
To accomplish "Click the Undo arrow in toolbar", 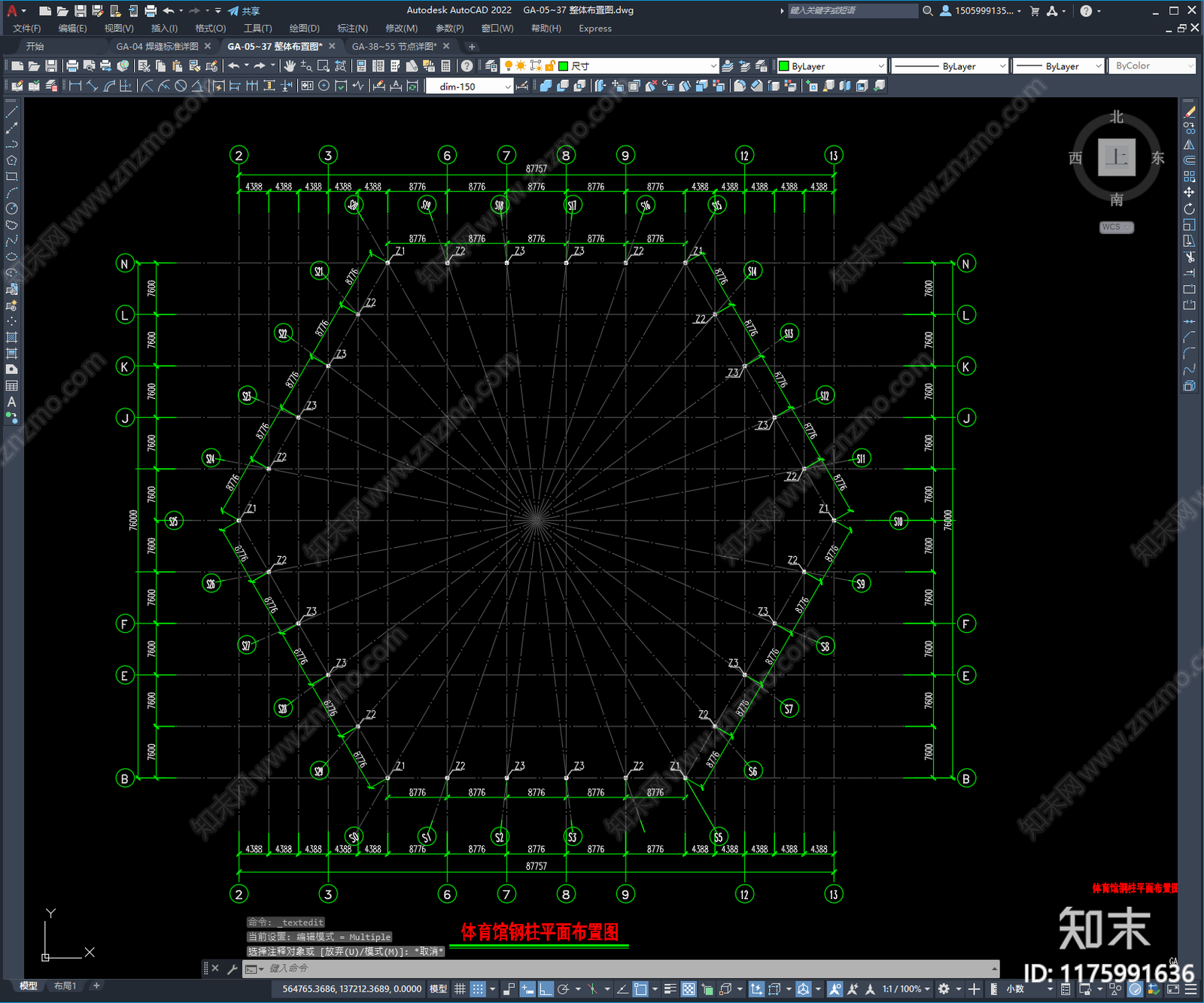I will tap(234, 66).
